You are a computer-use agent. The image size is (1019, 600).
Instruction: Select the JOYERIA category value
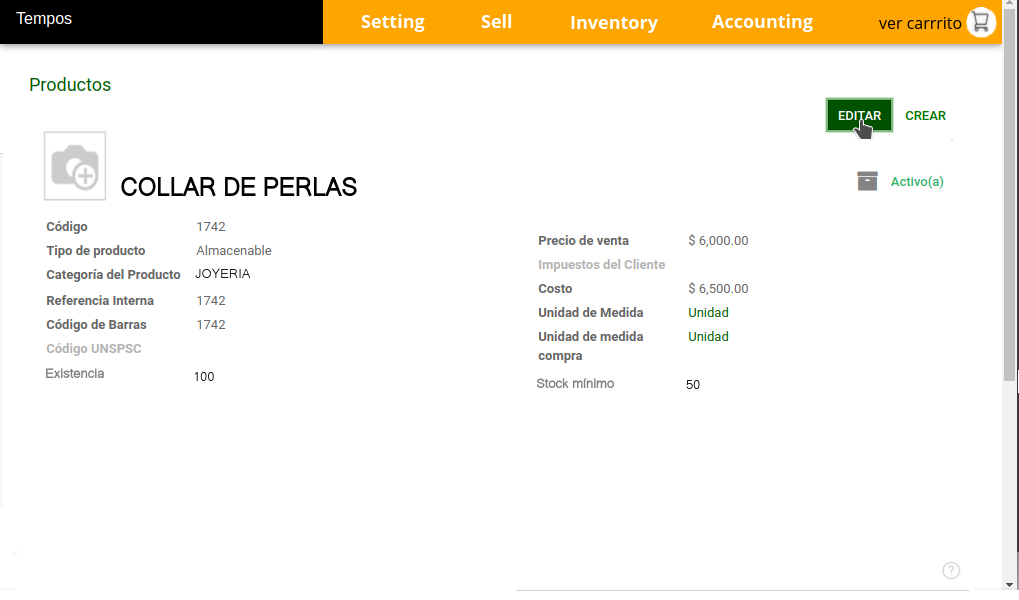(222, 274)
